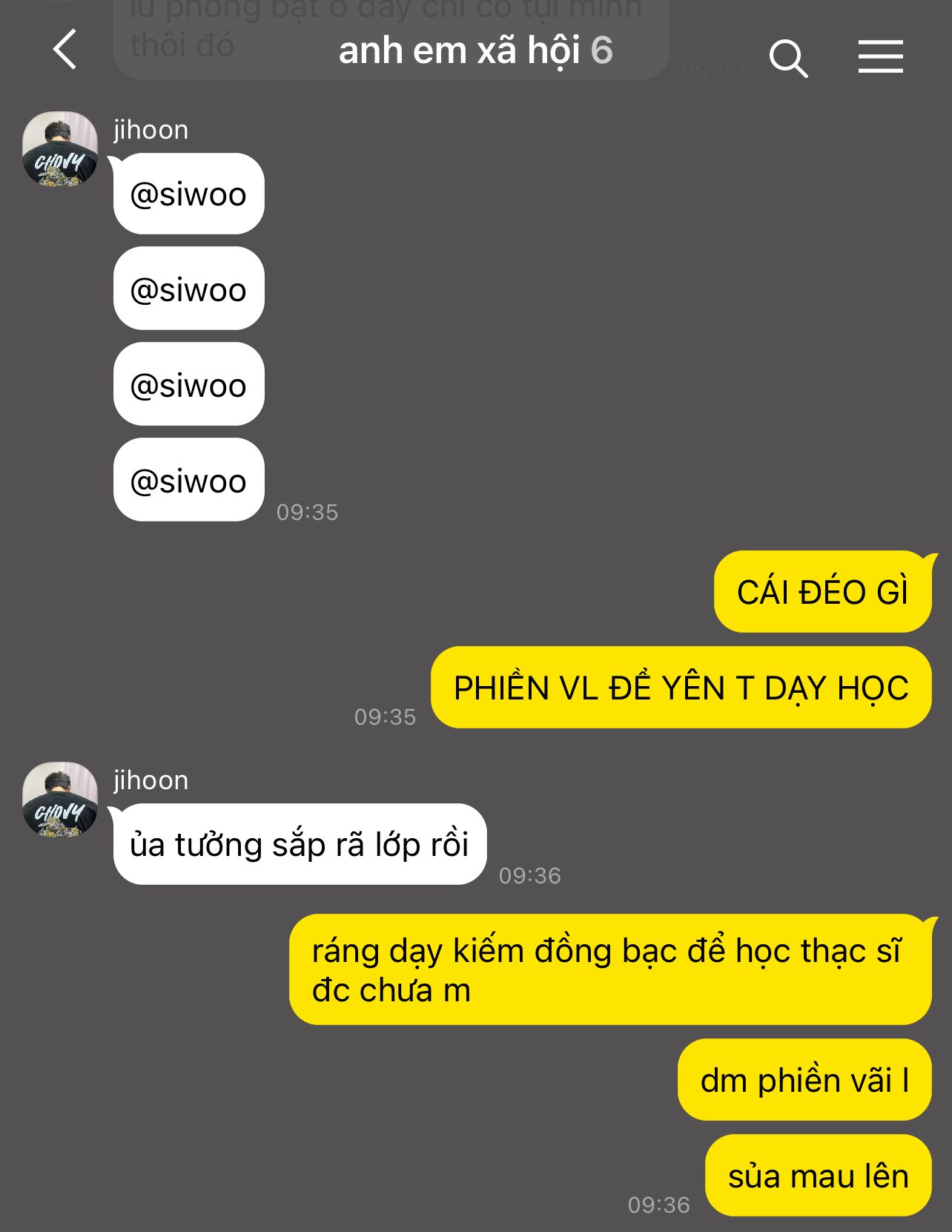Tap the 'dm phiền vãi l' message
Screen dimensions: 952x1232
tap(804, 1080)
